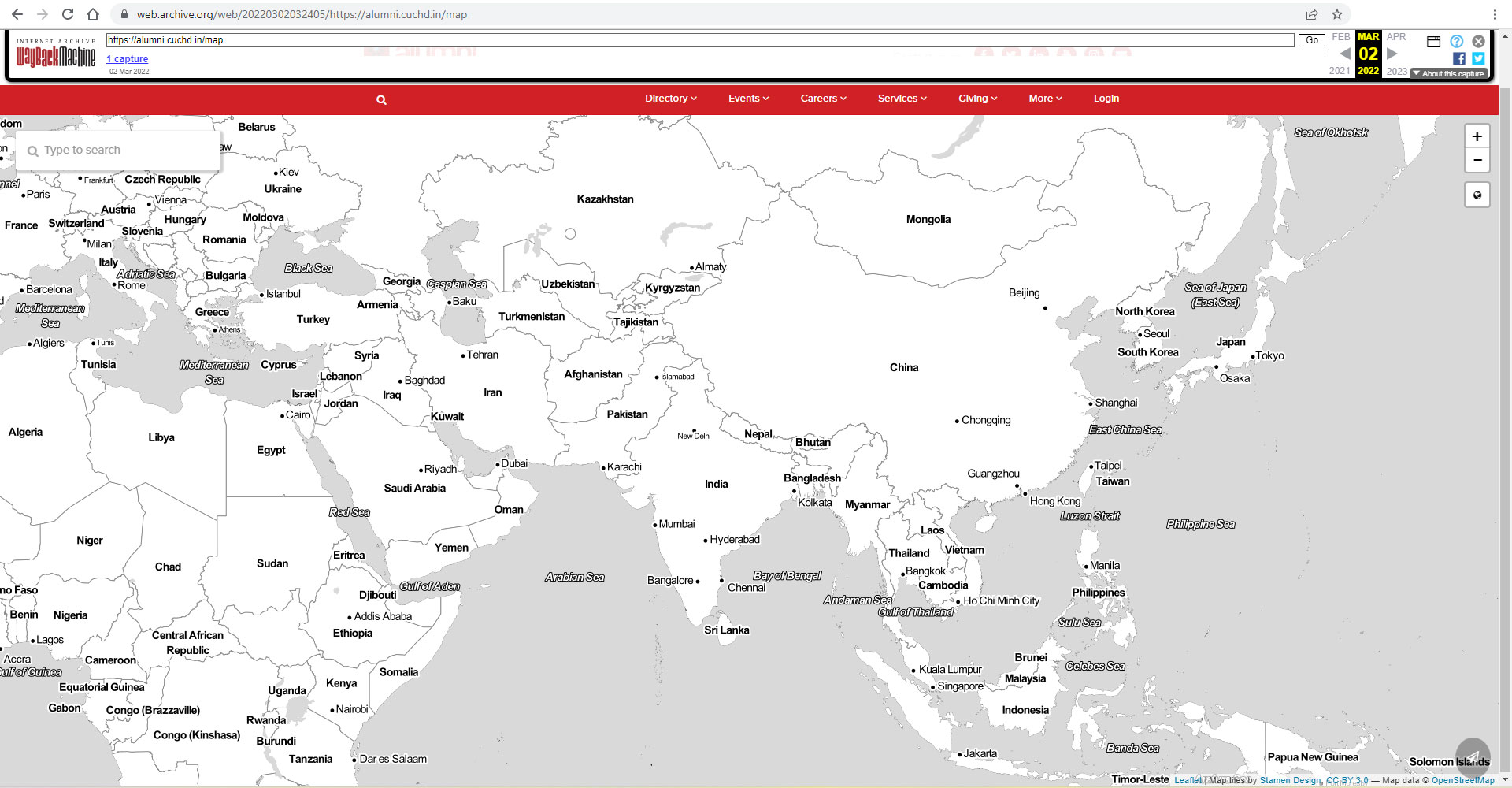Open the 1 capture link
This screenshot has width=1512, height=788.
point(128,59)
